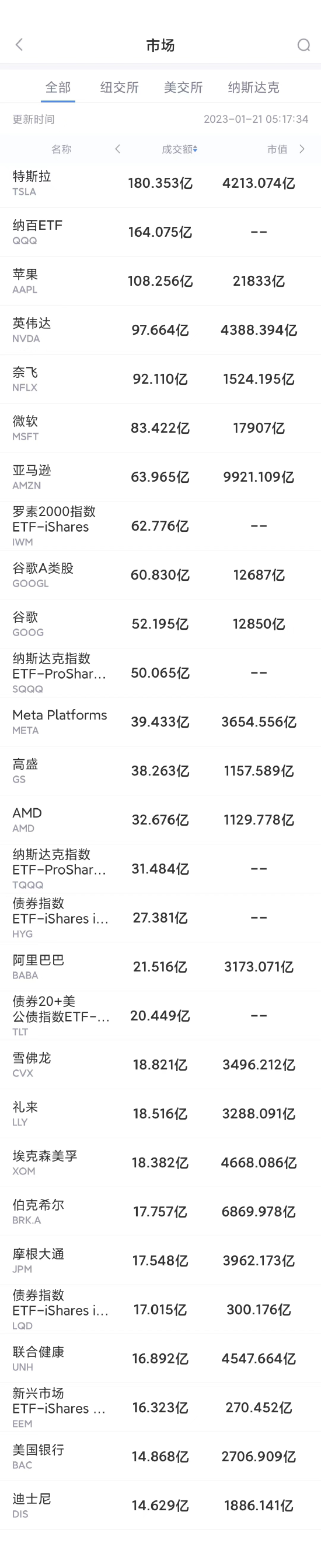Open the 奈飞 NFLX entry
This screenshot has width=321, height=1568.
pos(160,379)
